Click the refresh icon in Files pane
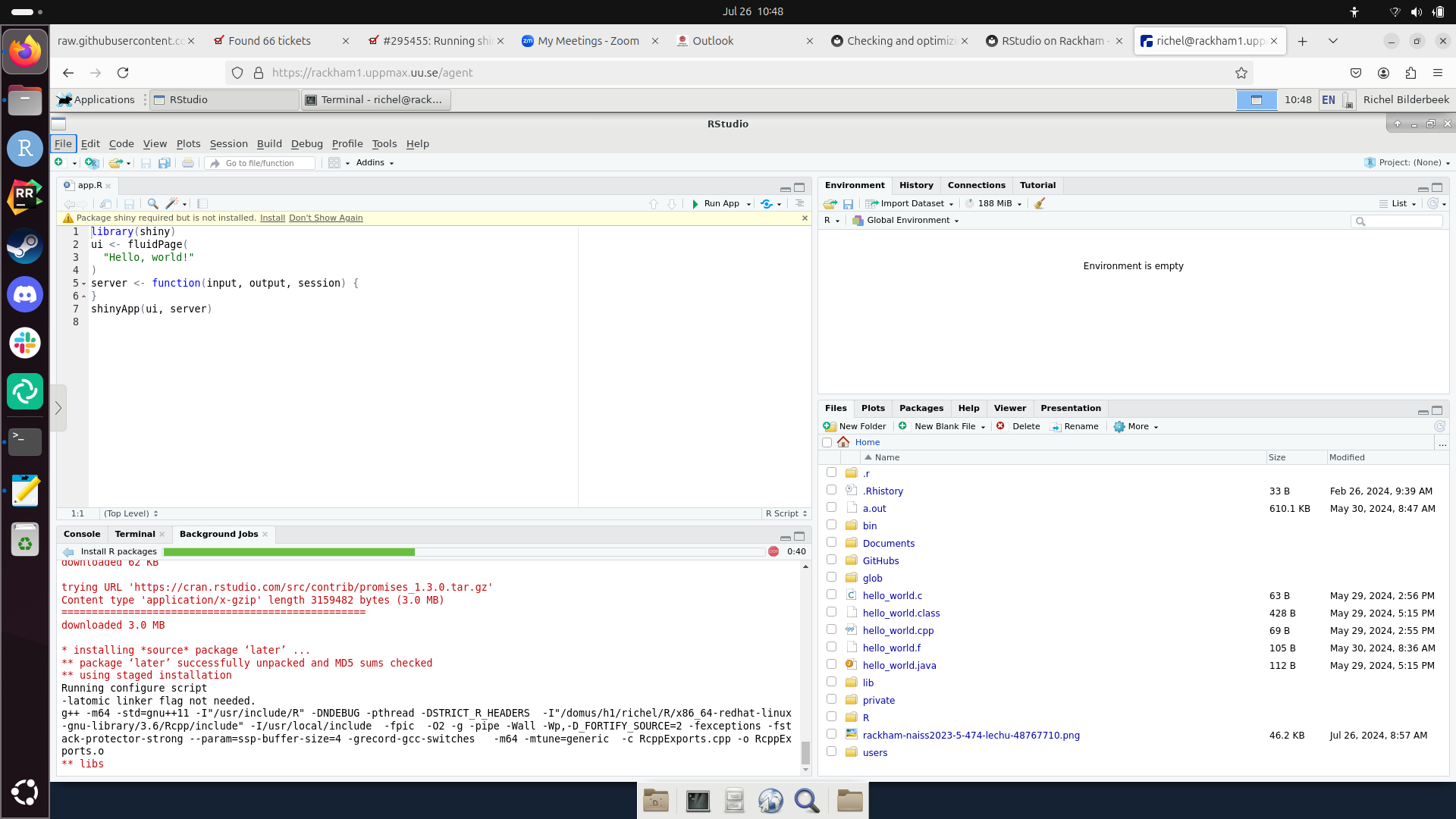This screenshot has width=1456, height=819. 1439,426
